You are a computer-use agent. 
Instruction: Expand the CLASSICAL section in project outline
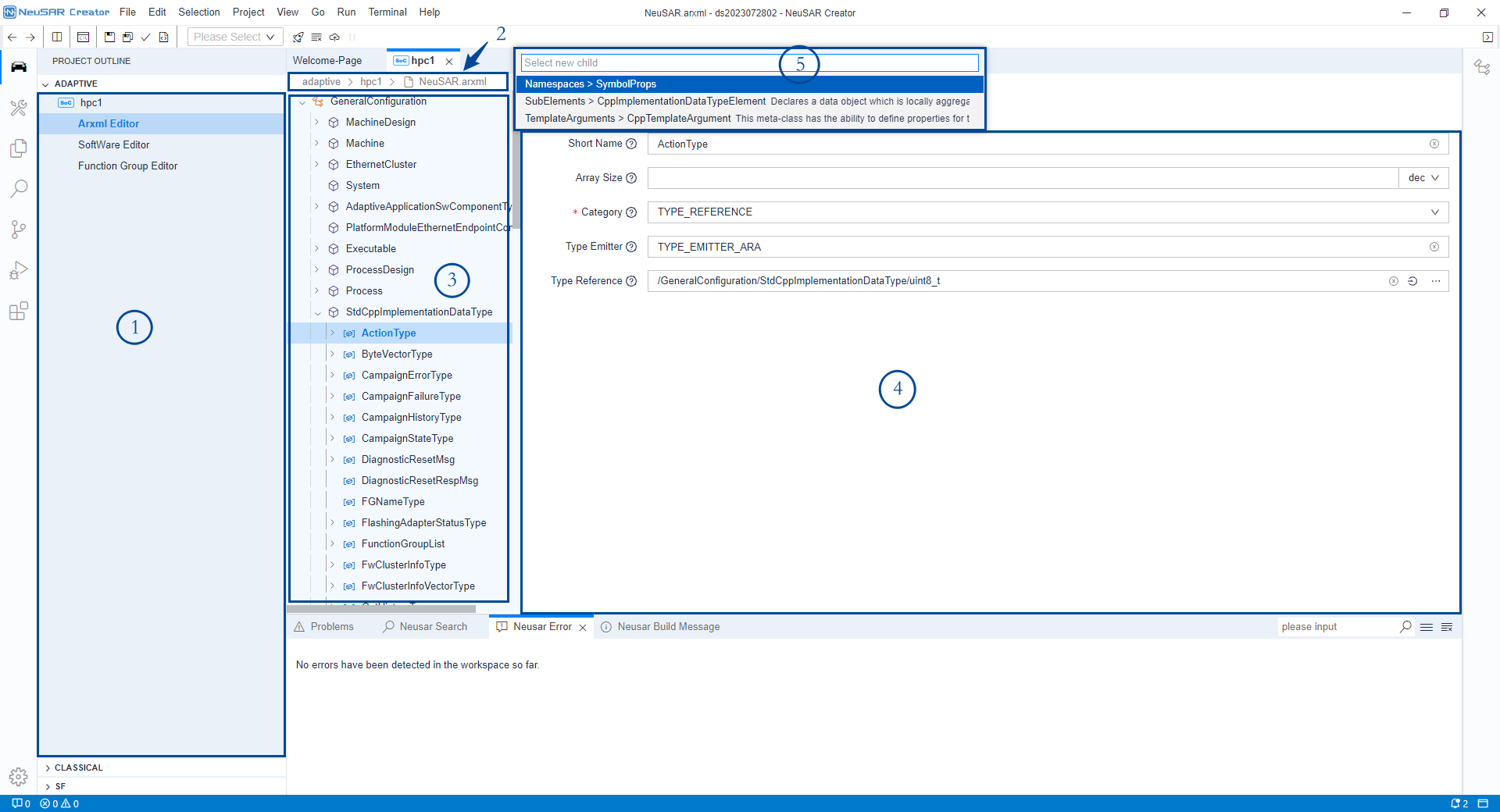78,767
